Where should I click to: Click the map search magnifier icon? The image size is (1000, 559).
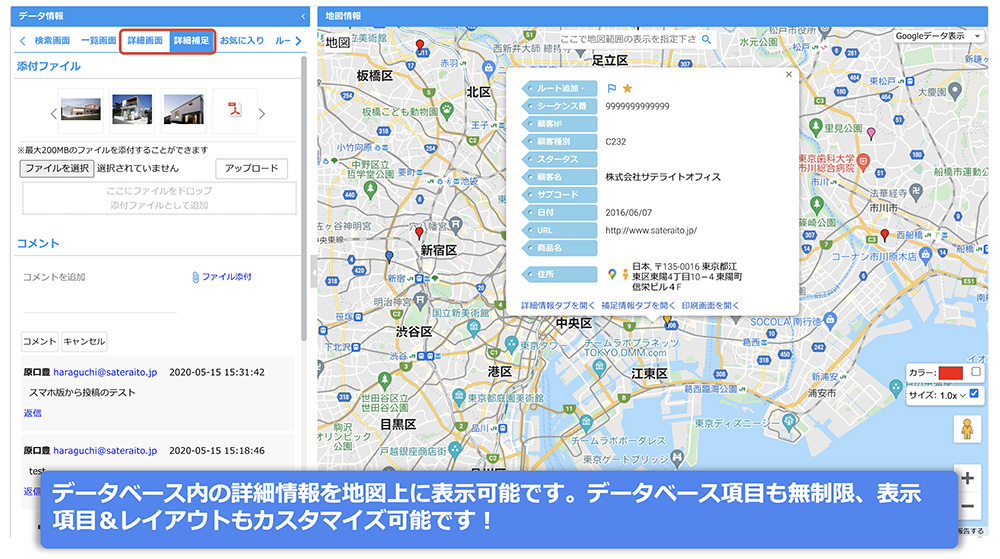(706, 40)
